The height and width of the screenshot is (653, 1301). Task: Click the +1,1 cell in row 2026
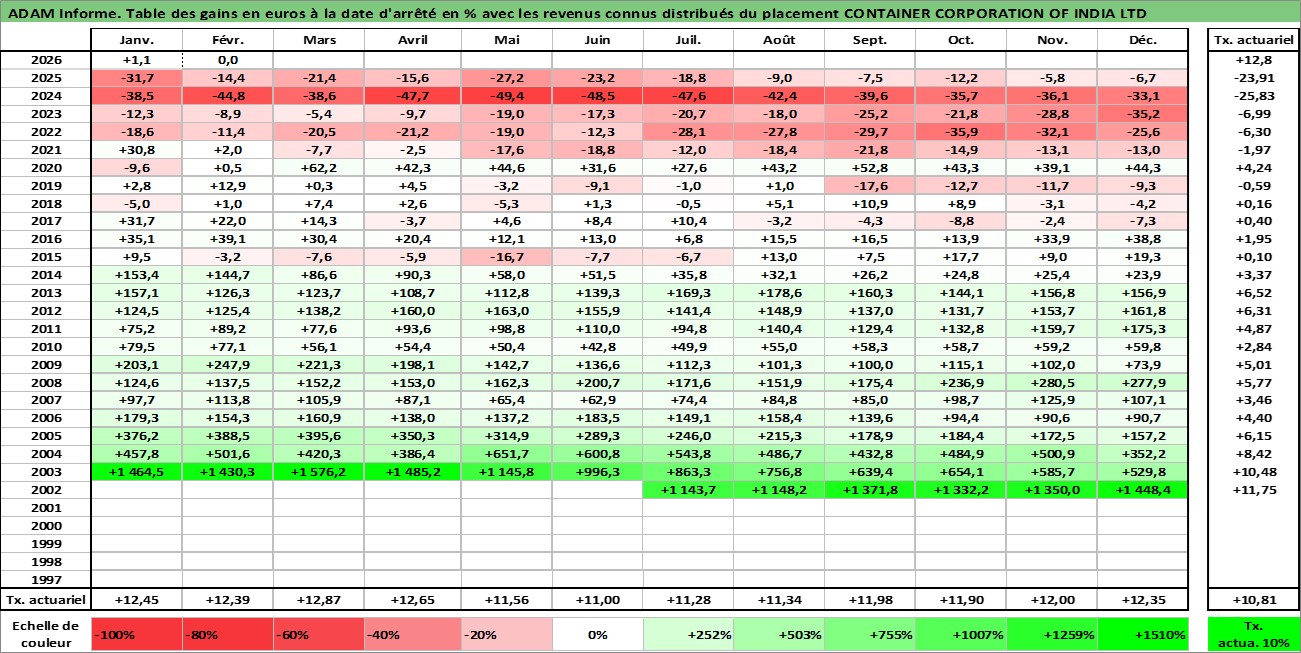click(136, 60)
